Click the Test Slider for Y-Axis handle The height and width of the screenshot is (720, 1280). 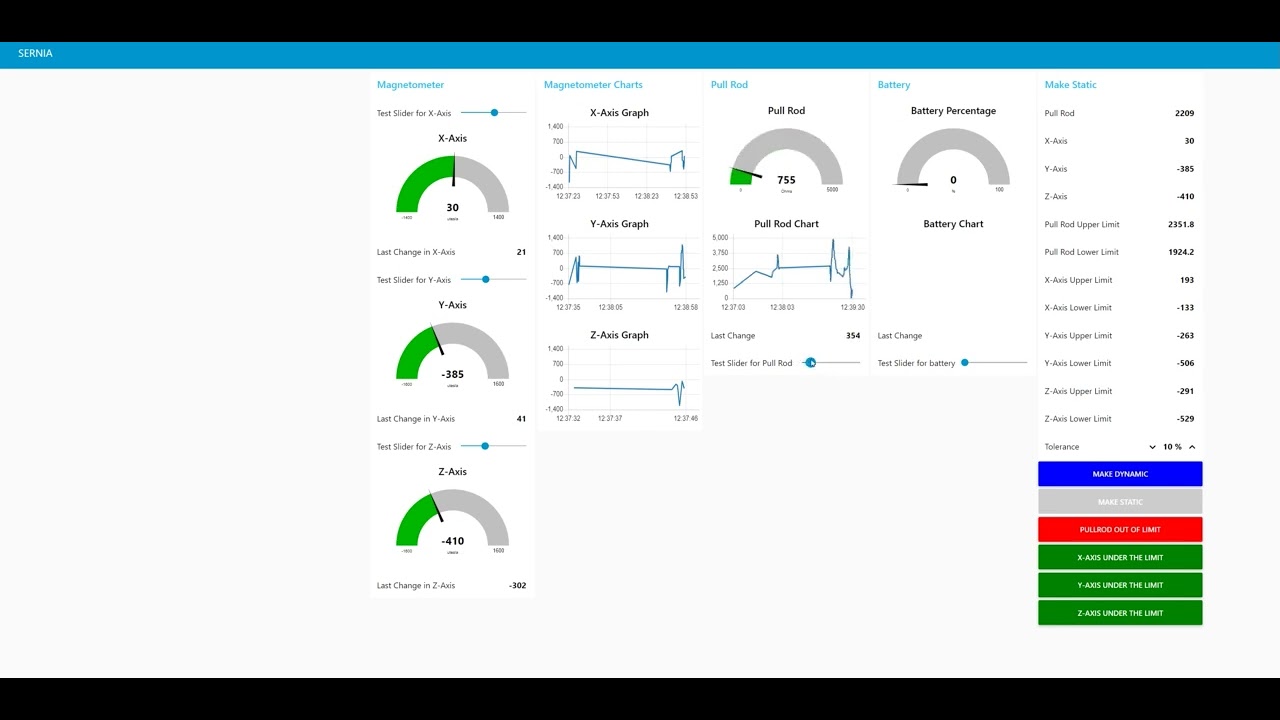486,280
